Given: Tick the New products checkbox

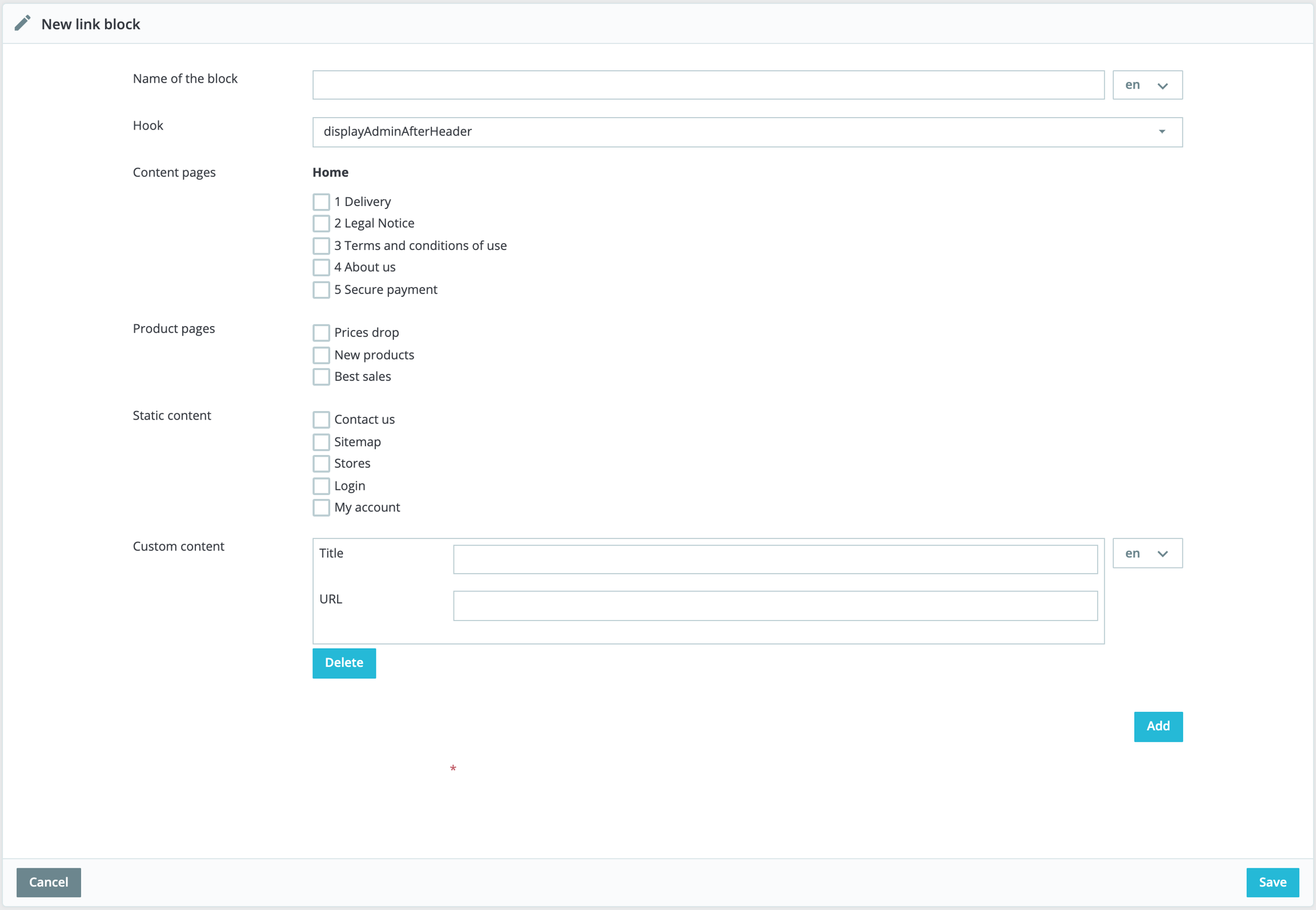Looking at the screenshot, I should point(321,355).
